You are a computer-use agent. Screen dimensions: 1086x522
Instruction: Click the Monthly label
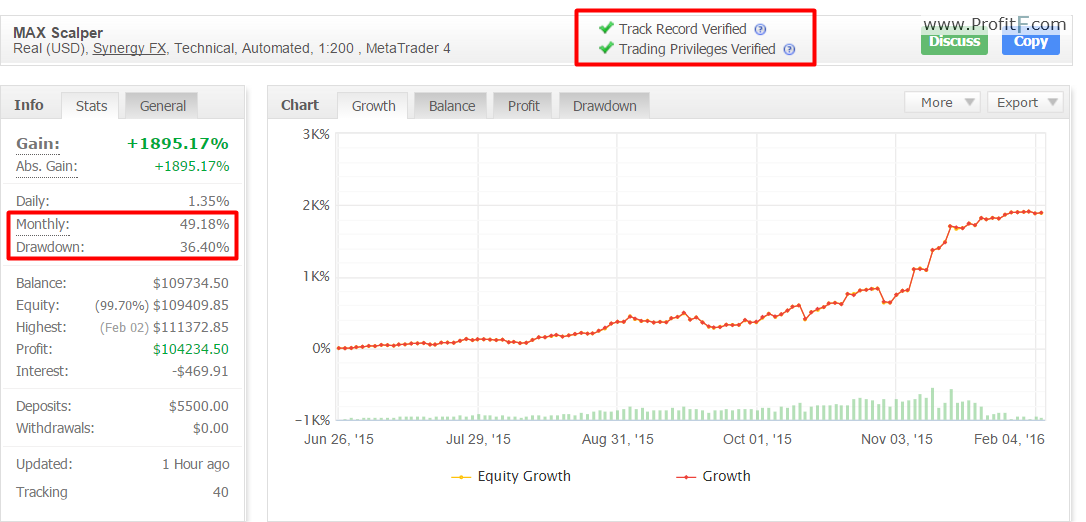click(x=43, y=224)
